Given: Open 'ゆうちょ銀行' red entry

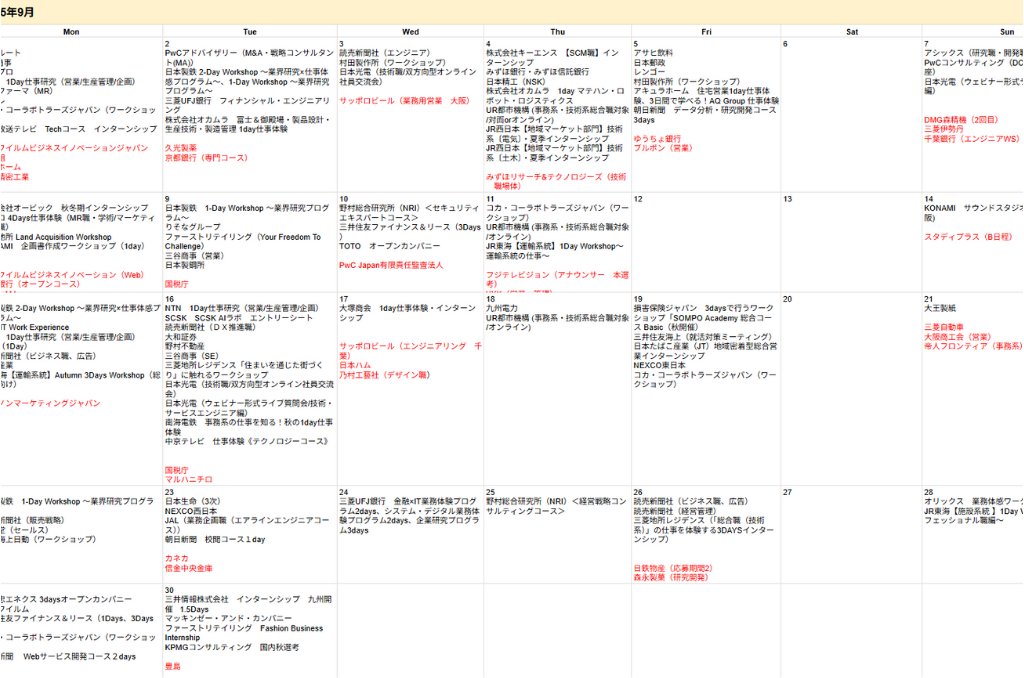Looking at the screenshot, I should pos(657,139).
